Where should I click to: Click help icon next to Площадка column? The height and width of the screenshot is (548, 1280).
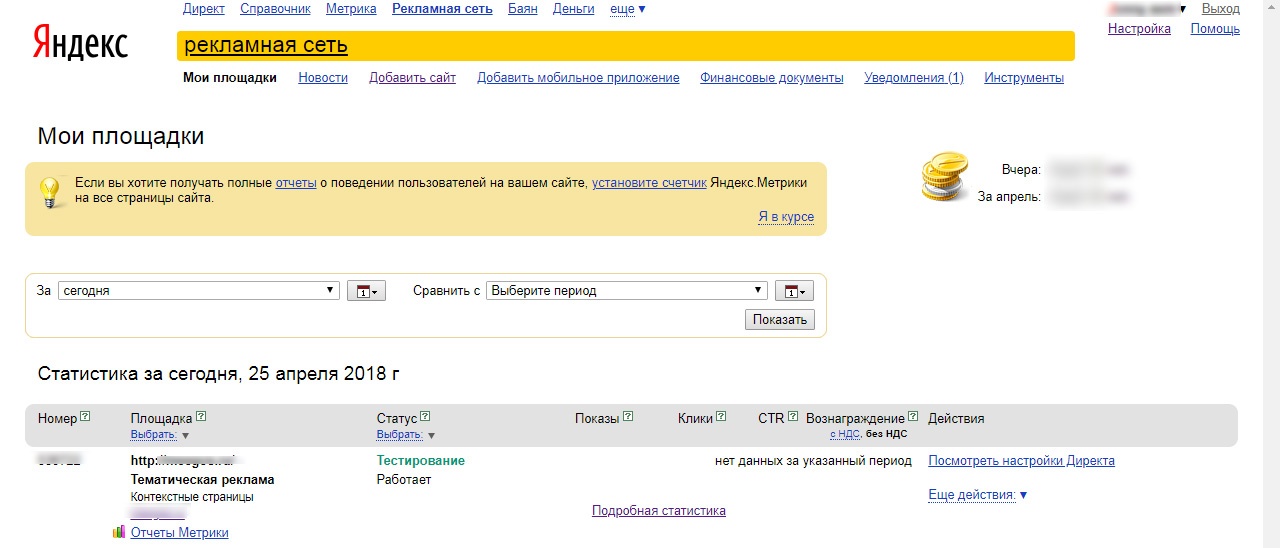point(201,417)
